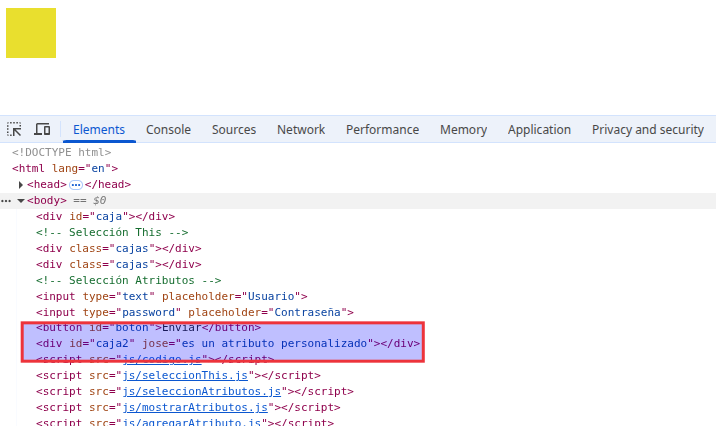The image size is (716, 426).
Task: Click the three dots beside body row
Action: [x=6, y=200]
